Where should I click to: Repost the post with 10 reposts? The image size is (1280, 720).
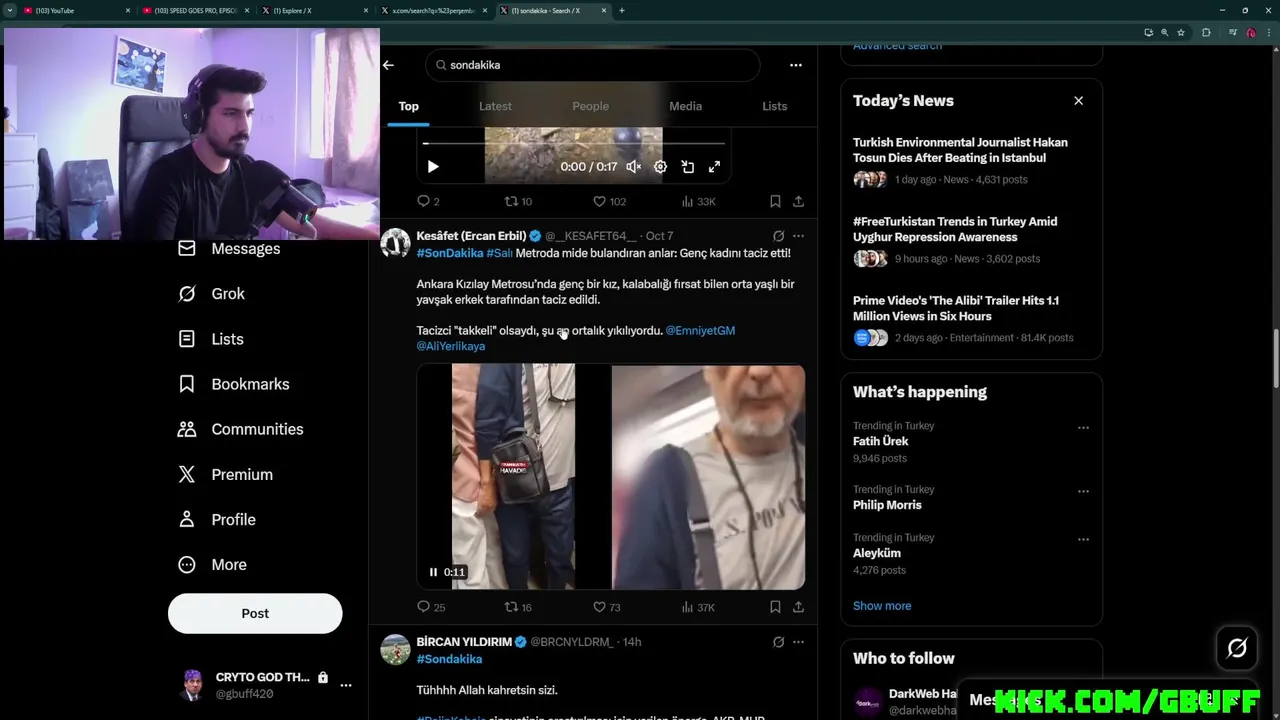click(517, 201)
